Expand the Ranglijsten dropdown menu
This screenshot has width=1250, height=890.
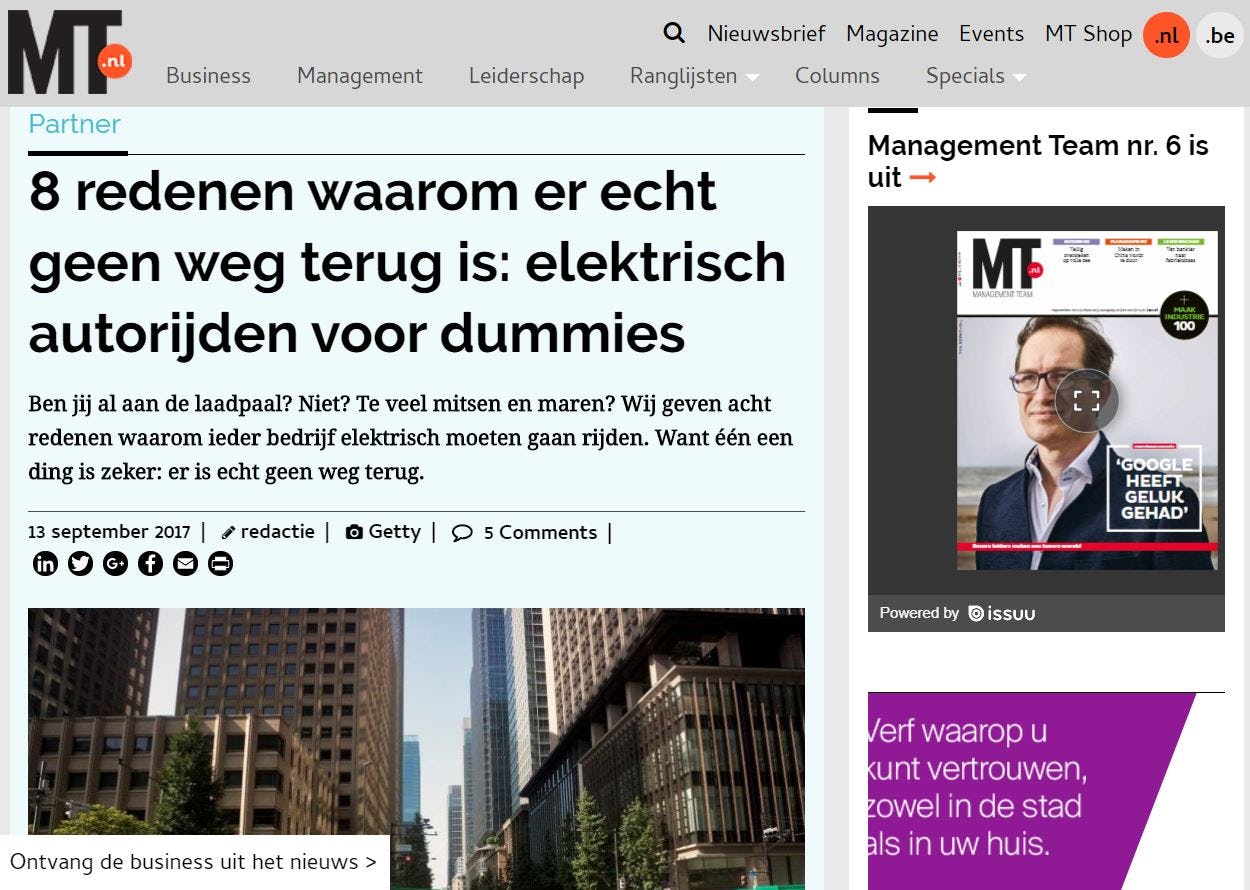[685, 76]
